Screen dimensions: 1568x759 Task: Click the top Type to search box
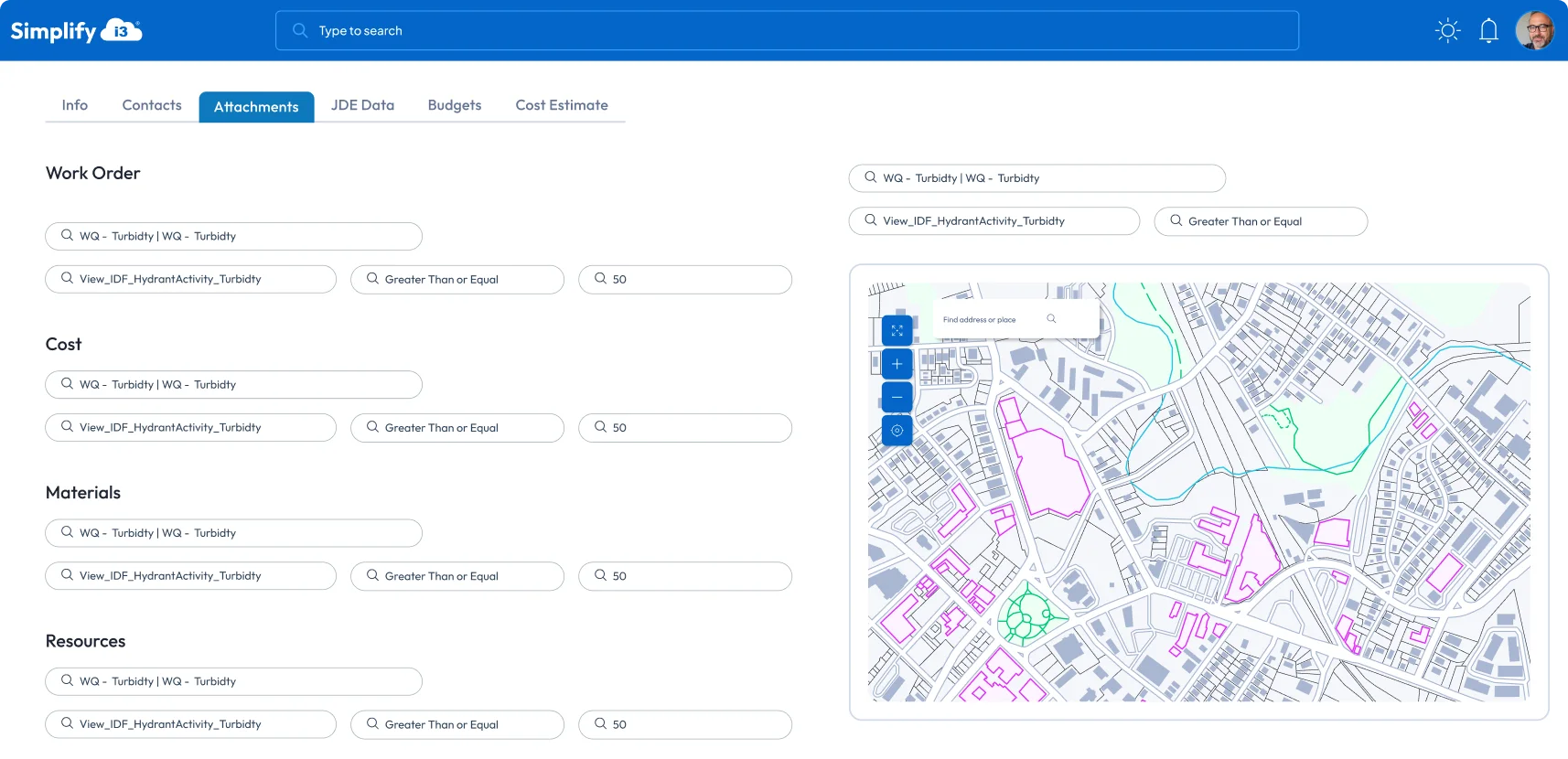(x=787, y=31)
